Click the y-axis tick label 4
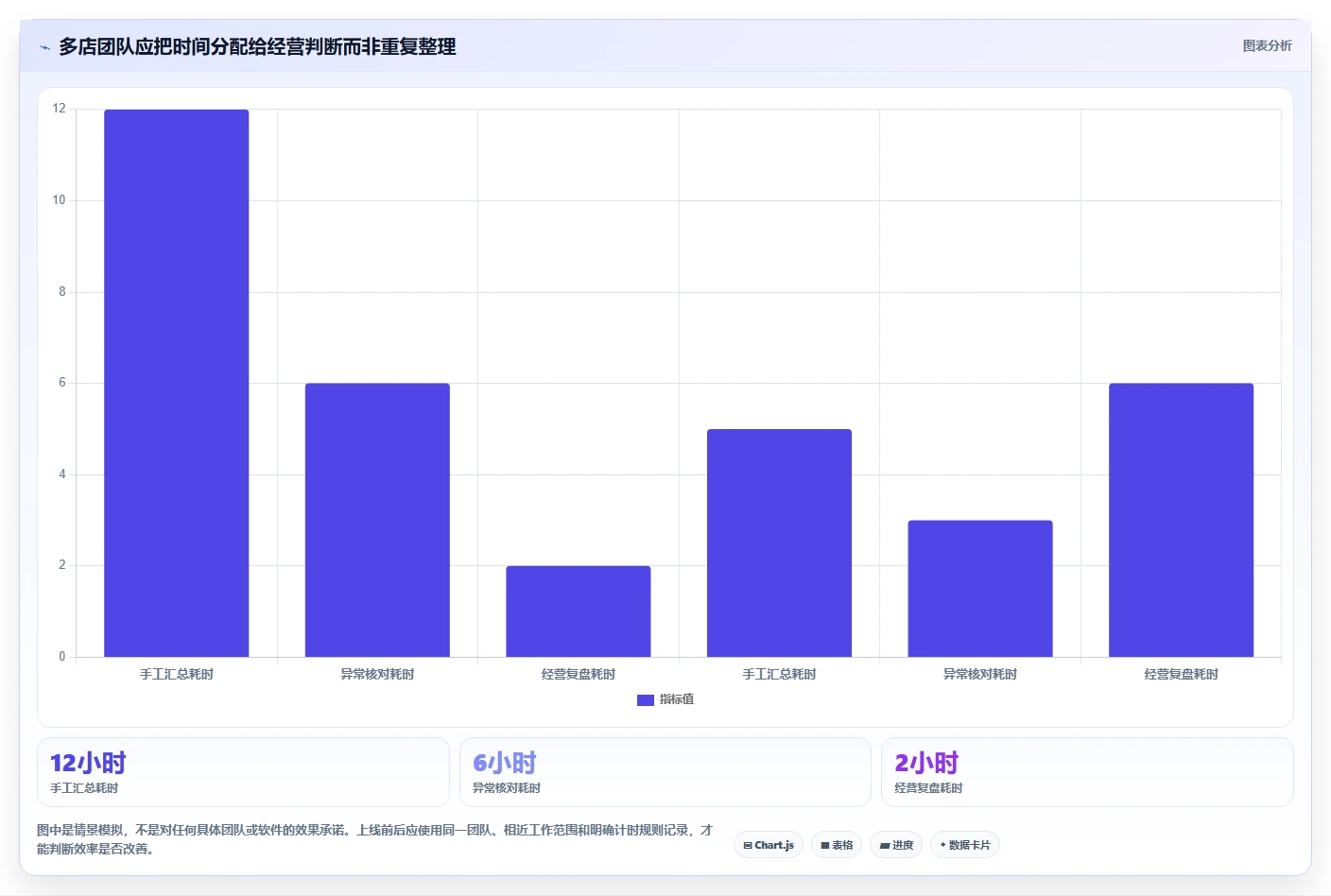The height and width of the screenshot is (896, 1331). click(62, 474)
